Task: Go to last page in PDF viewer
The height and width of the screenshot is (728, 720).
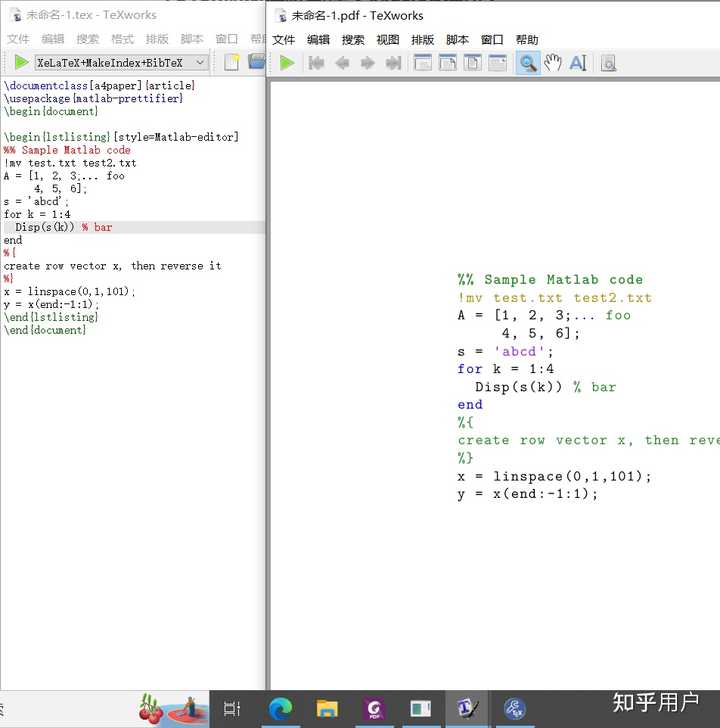Action: pos(393,63)
